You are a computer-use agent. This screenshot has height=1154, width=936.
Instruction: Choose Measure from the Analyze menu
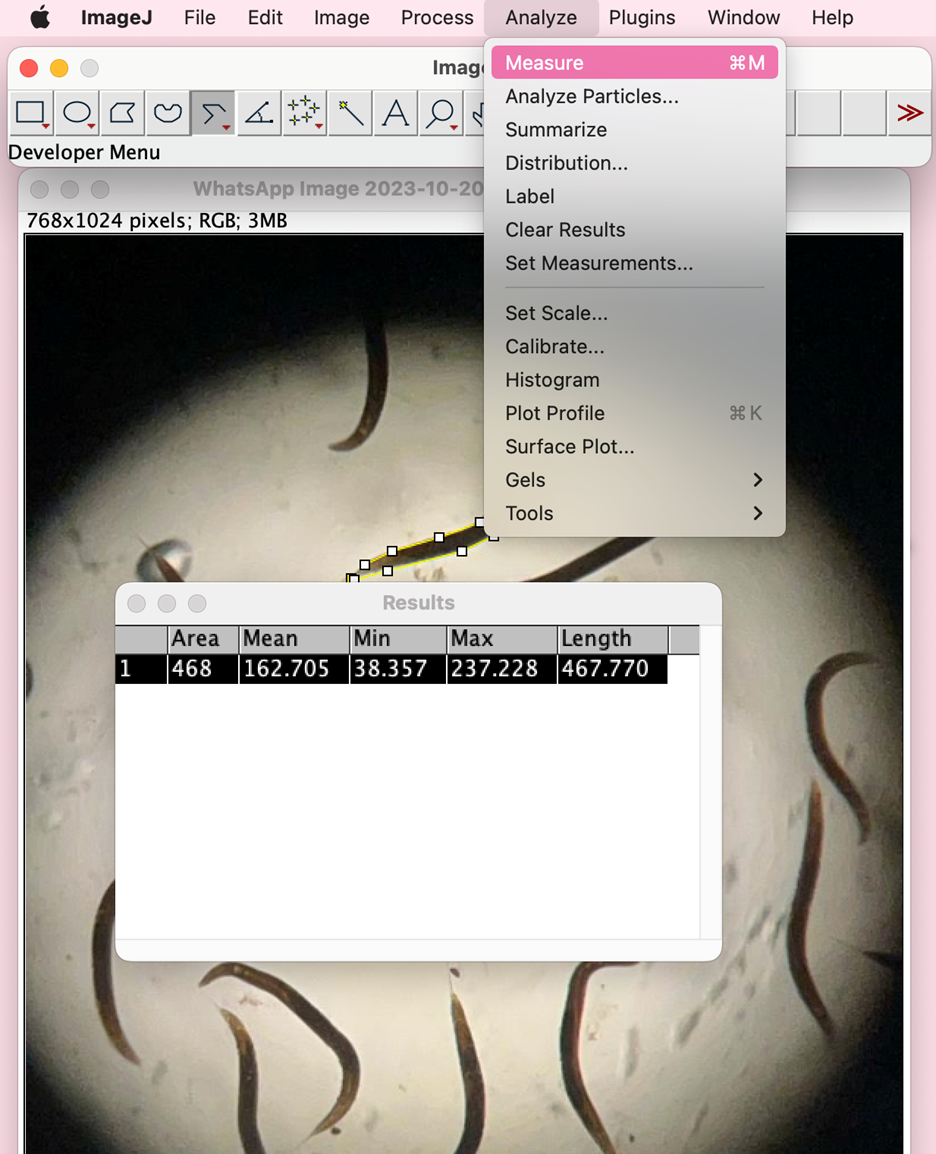[634, 63]
